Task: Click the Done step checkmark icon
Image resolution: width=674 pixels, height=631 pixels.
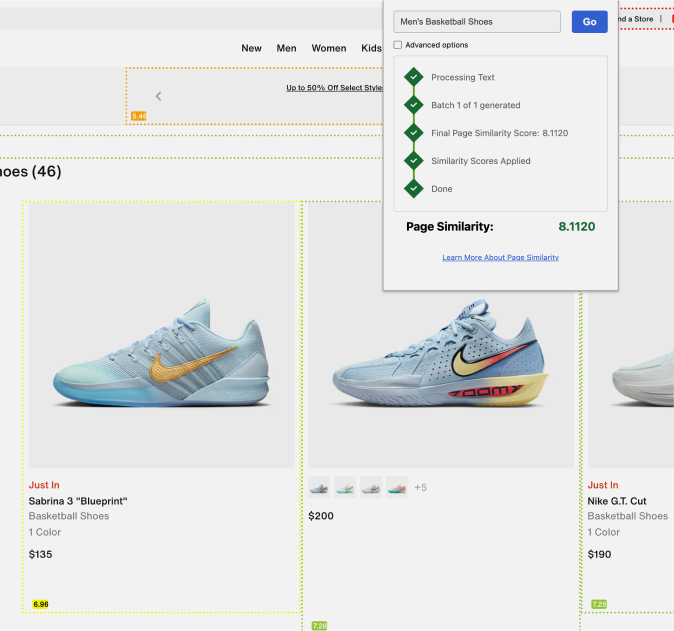Action: (411, 189)
